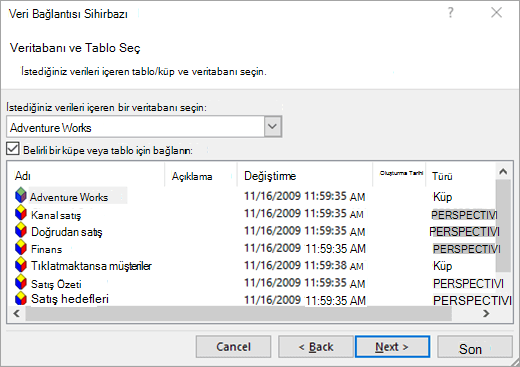Click the Satış Özeti perspective icon

(x=21, y=282)
